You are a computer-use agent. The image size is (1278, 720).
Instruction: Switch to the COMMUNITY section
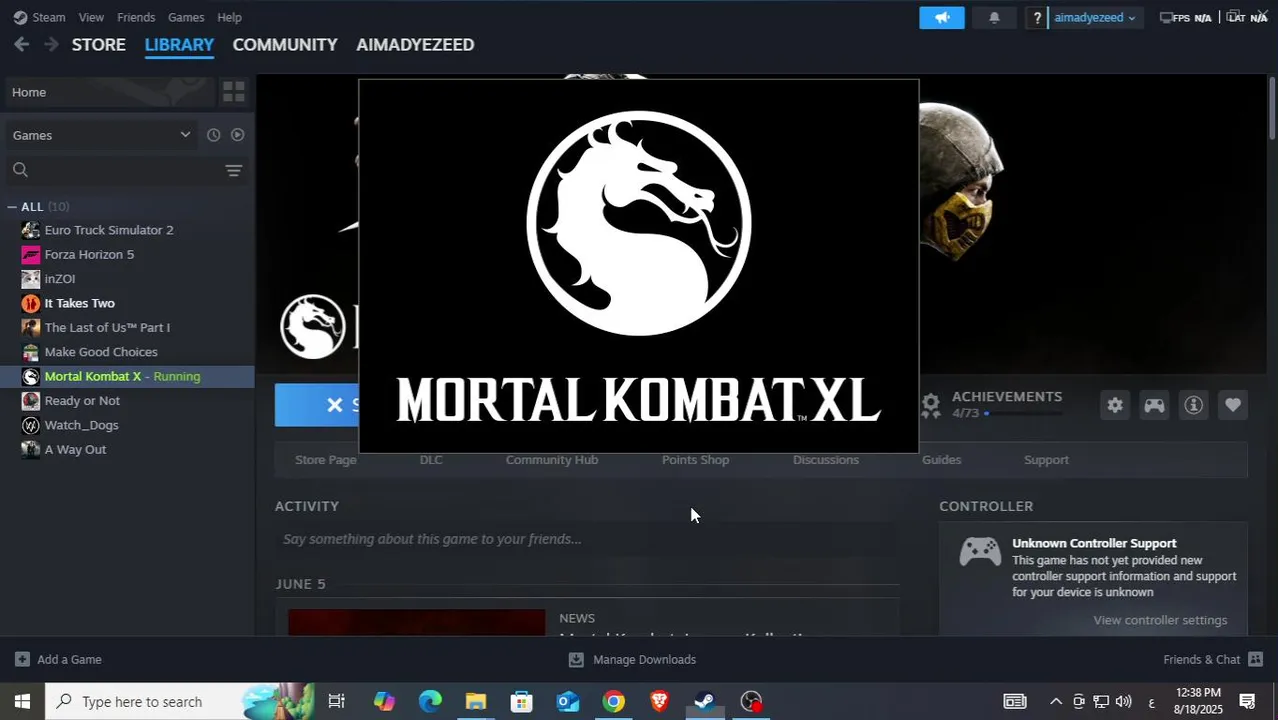(285, 44)
